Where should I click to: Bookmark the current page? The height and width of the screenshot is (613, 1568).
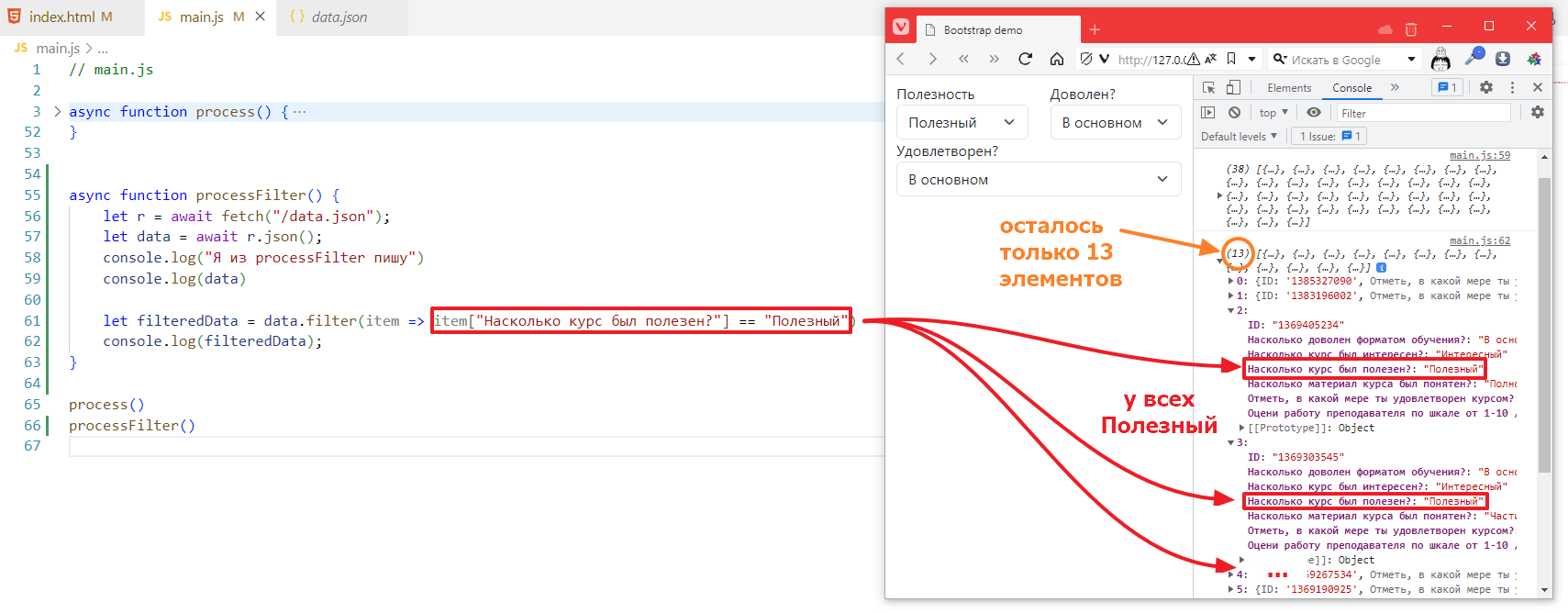tap(1231, 59)
